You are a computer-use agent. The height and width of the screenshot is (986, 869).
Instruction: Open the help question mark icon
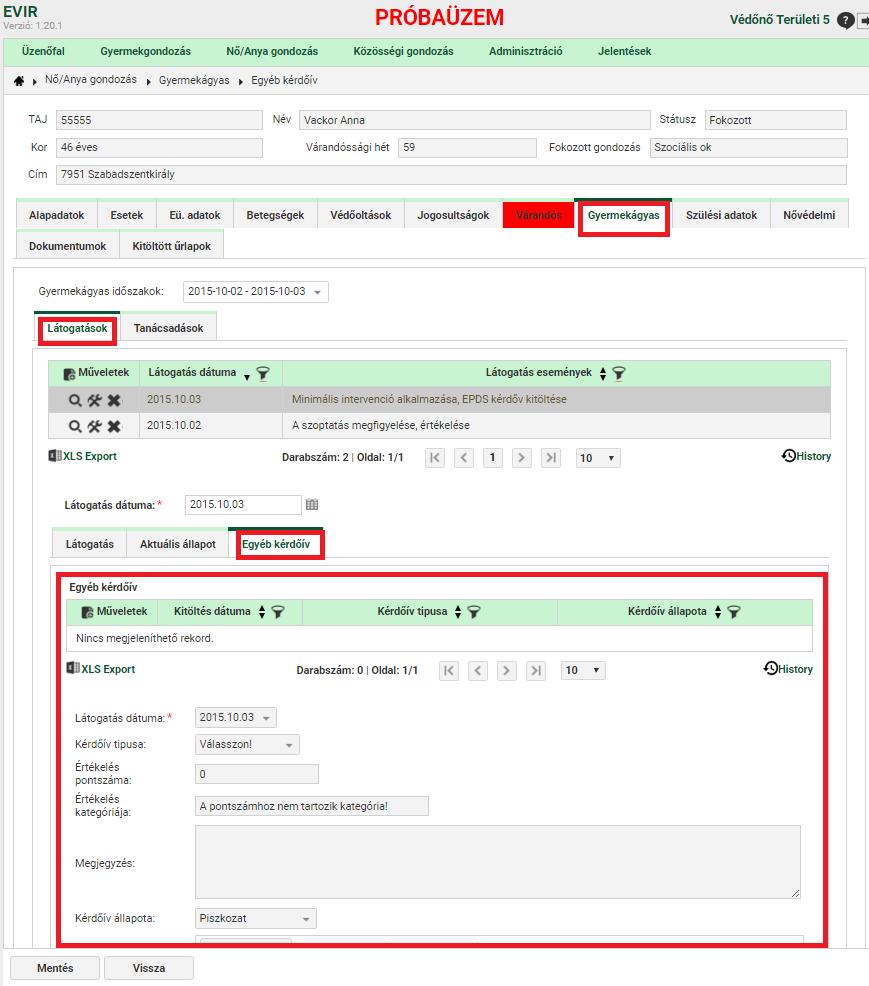click(845, 21)
